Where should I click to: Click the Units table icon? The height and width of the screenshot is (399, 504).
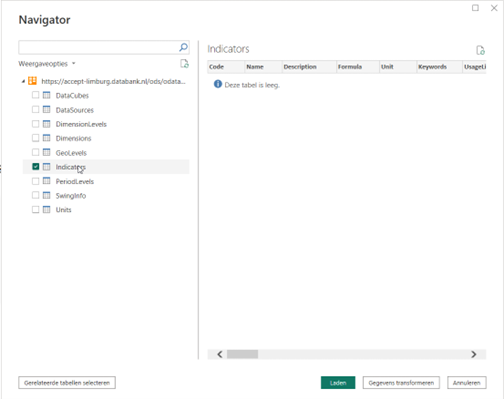click(x=47, y=209)
